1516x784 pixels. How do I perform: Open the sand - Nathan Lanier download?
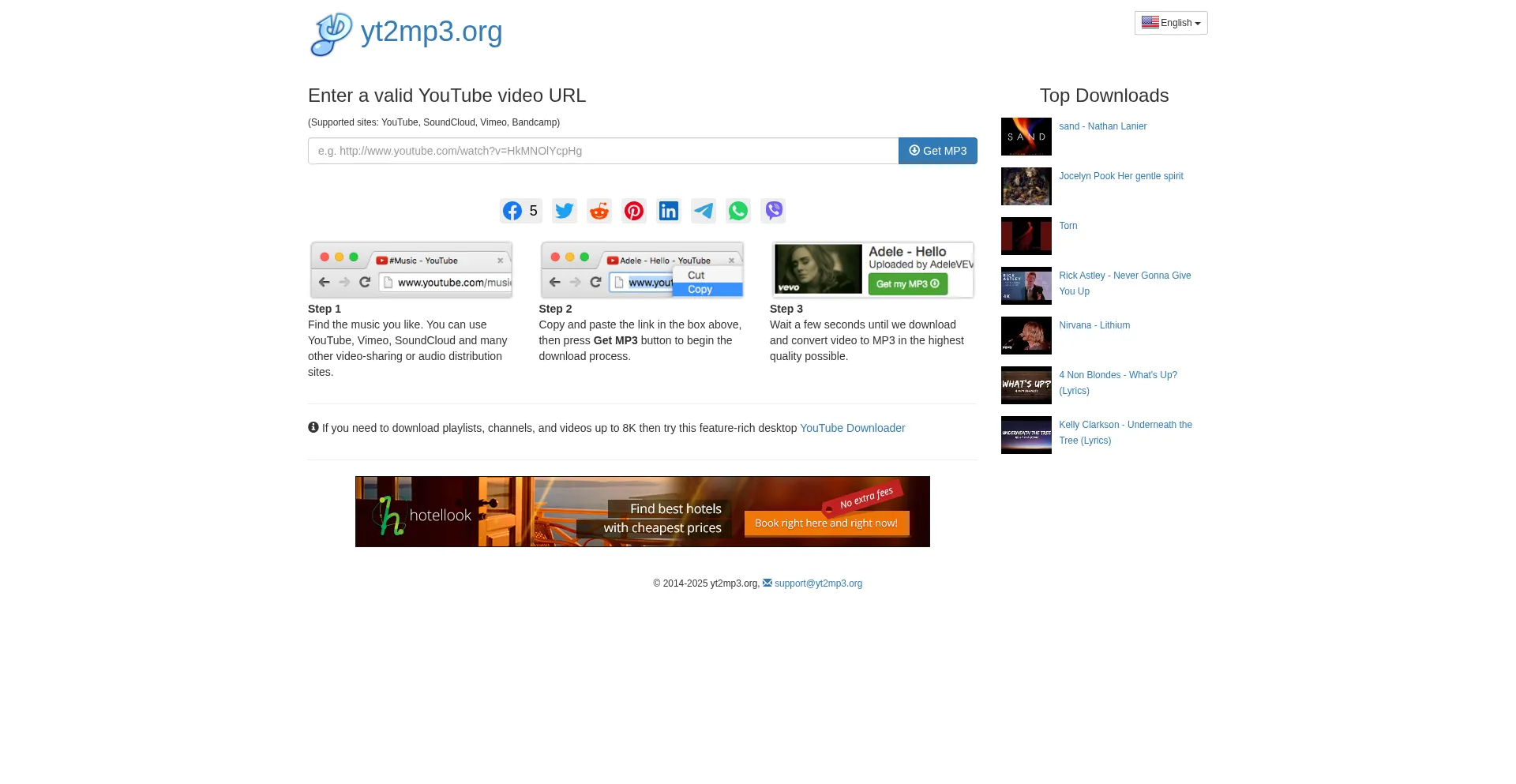1102,126
